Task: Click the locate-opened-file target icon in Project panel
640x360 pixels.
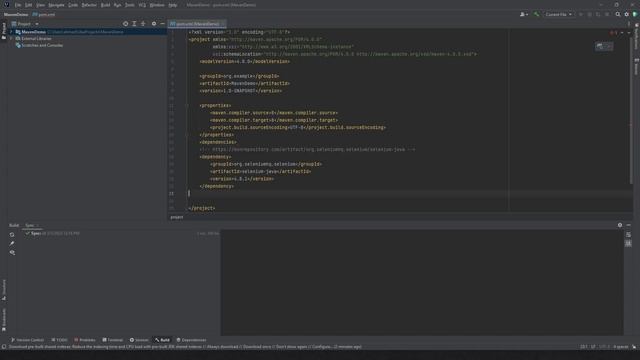Action: pyautogui.click(x=125, y=24)
